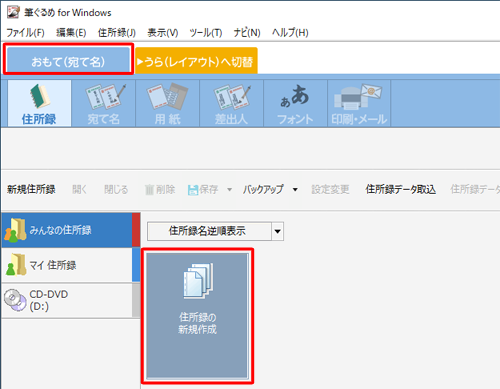Switch to the おもて(宛て名) tab

(68, 61)
